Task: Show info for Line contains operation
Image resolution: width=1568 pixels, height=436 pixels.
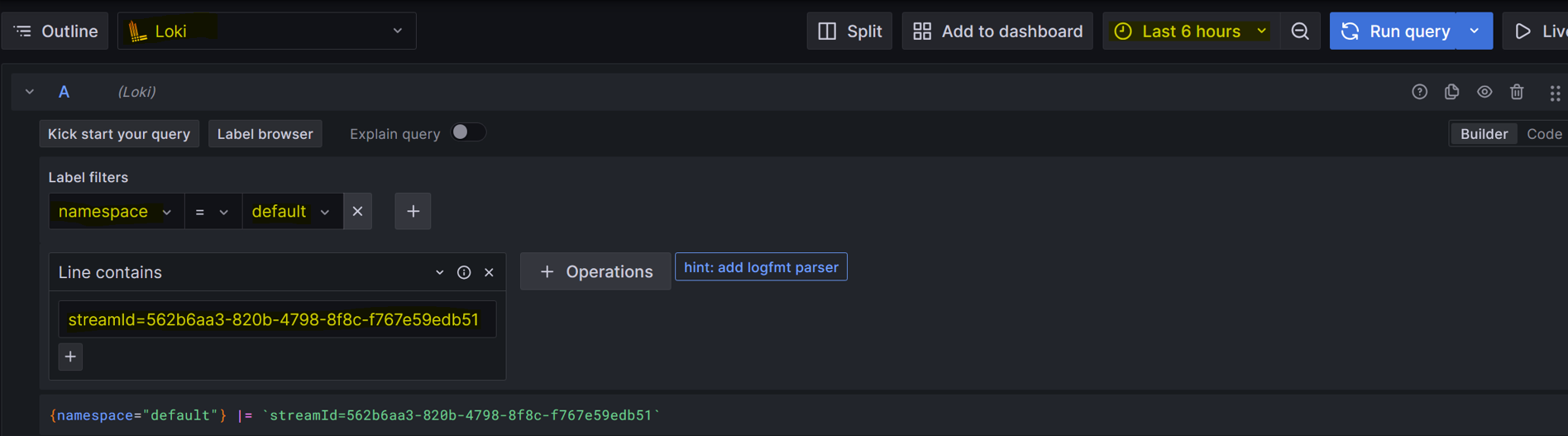Action: tap(464, 272)
